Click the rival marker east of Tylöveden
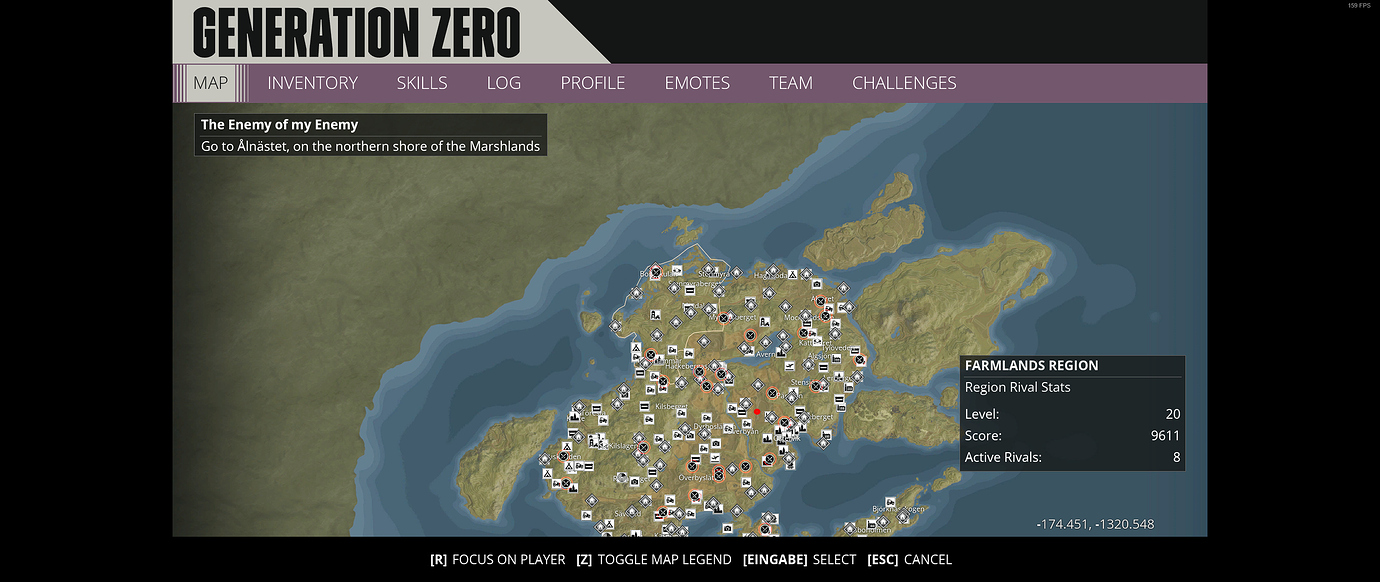Image resolution: width=1380 pixels, height=582 pixels. (860, 360)
